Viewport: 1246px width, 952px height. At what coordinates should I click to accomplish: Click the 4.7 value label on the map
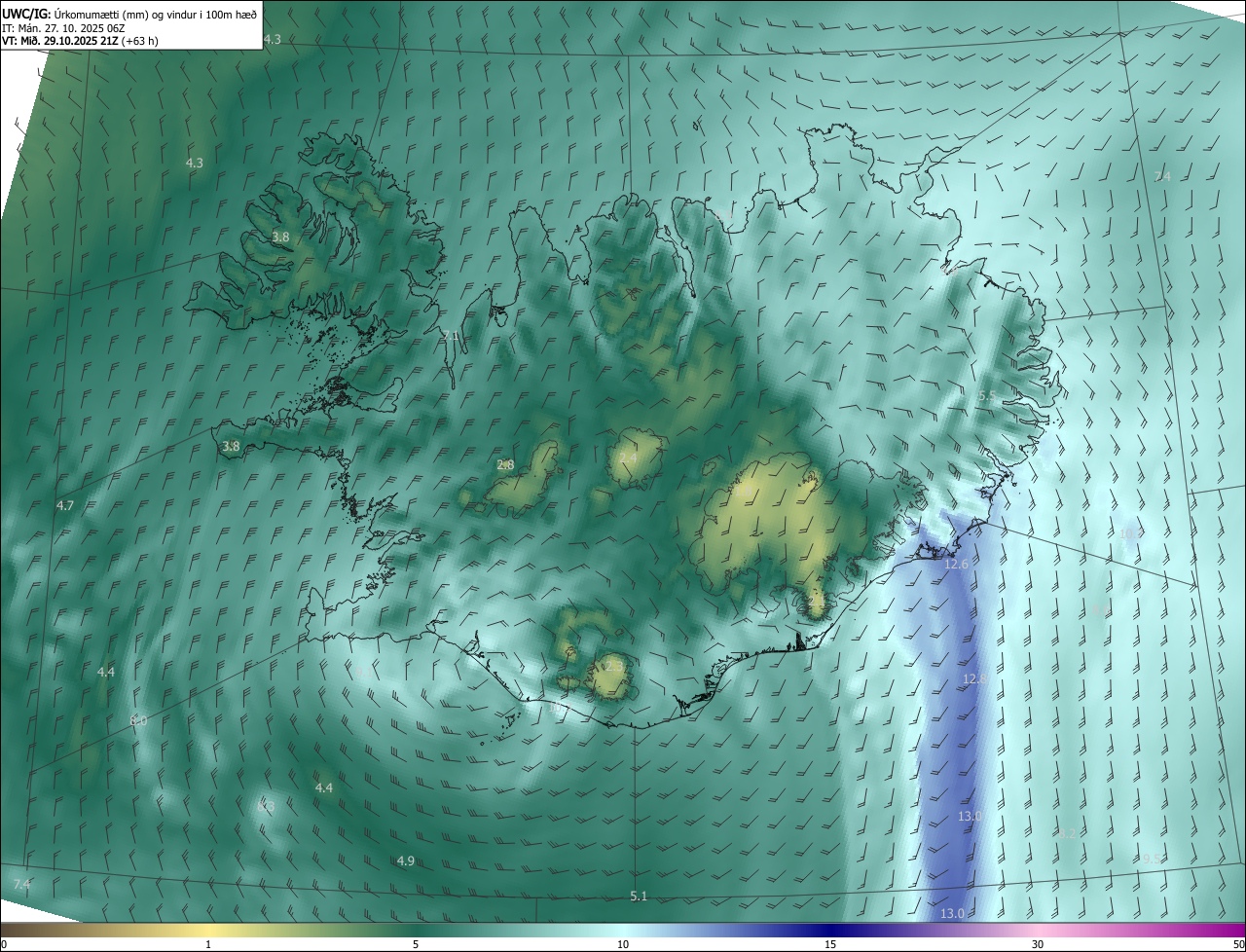pos(65,506)
